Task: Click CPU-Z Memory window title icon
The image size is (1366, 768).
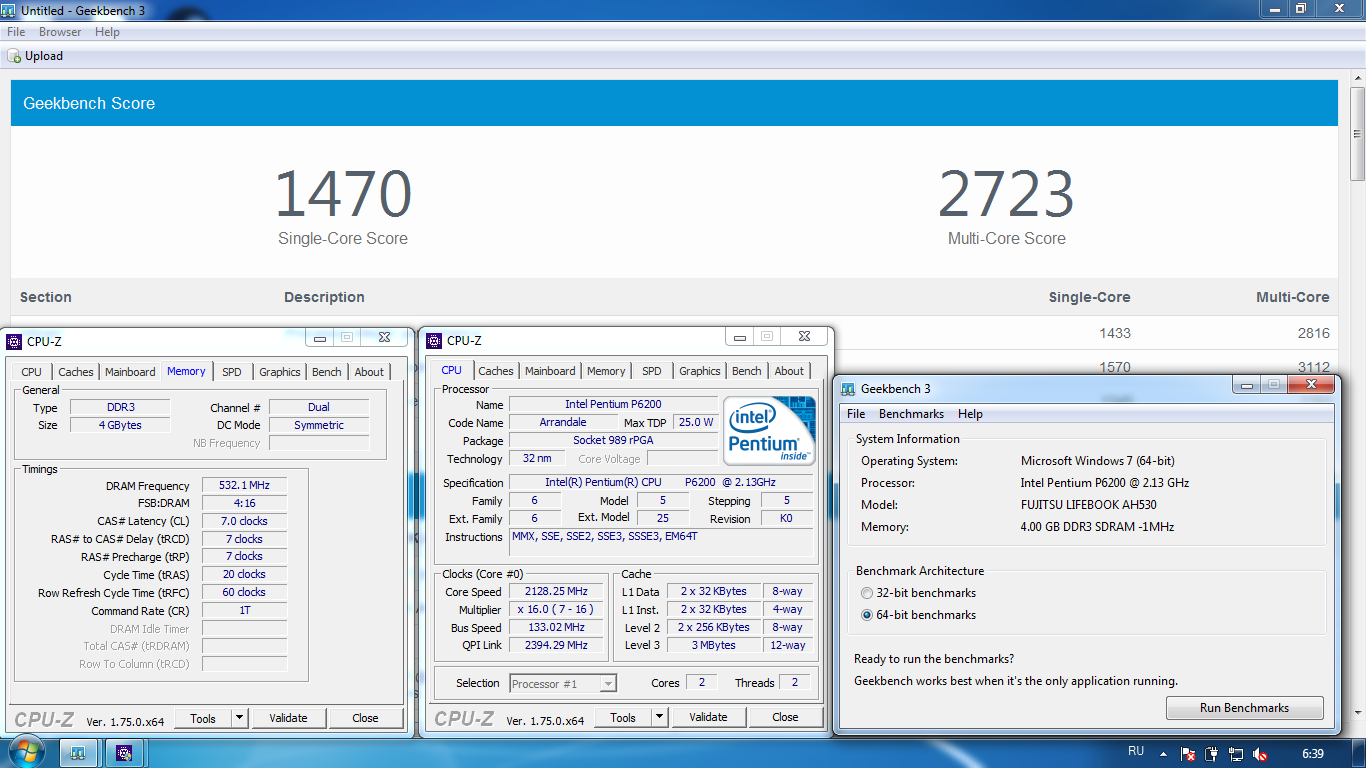Action: pos(14,341)
